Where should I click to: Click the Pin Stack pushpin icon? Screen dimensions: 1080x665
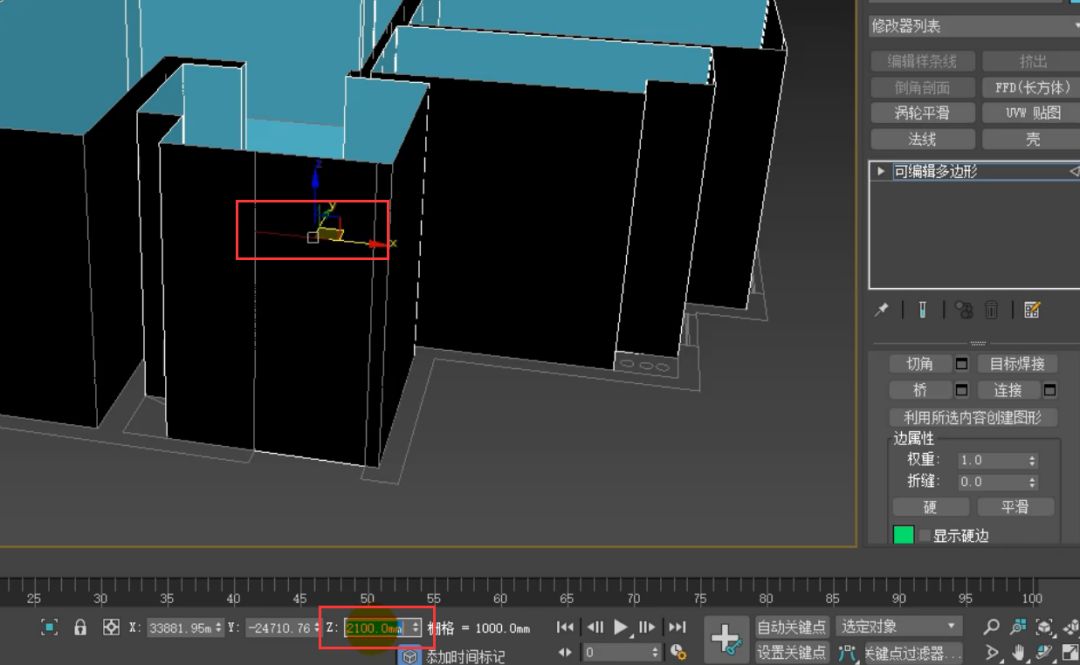click(x=882, y=310)
